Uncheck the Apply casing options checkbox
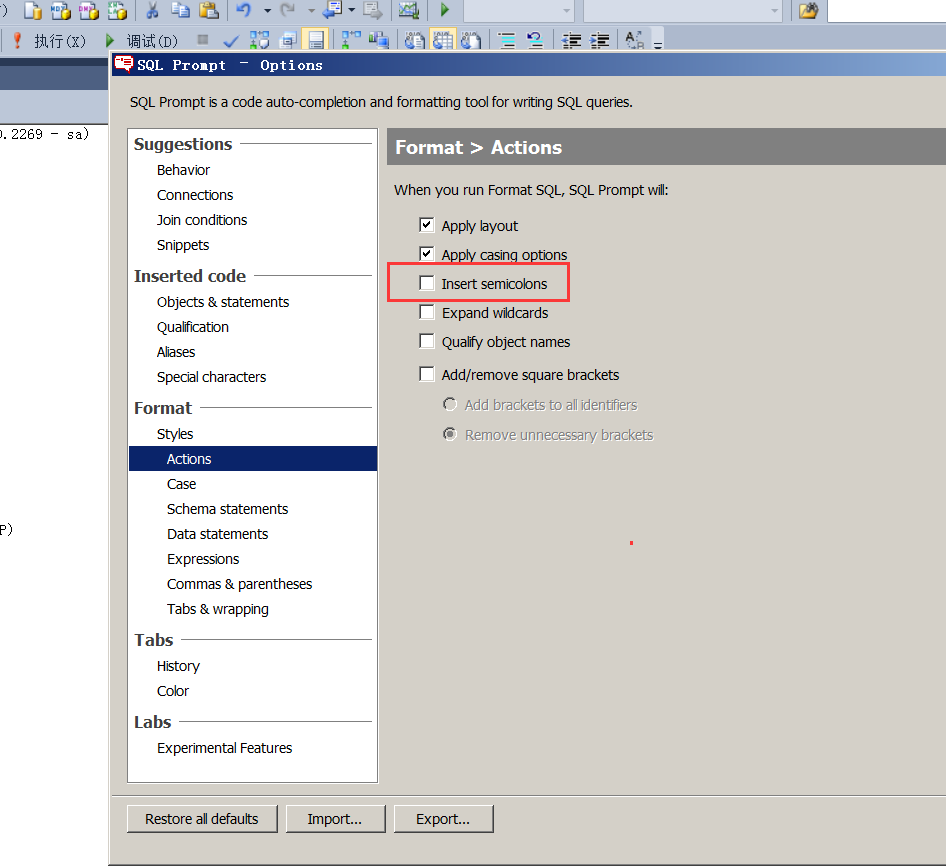946x866 pixels. click(x=427, y=253)
